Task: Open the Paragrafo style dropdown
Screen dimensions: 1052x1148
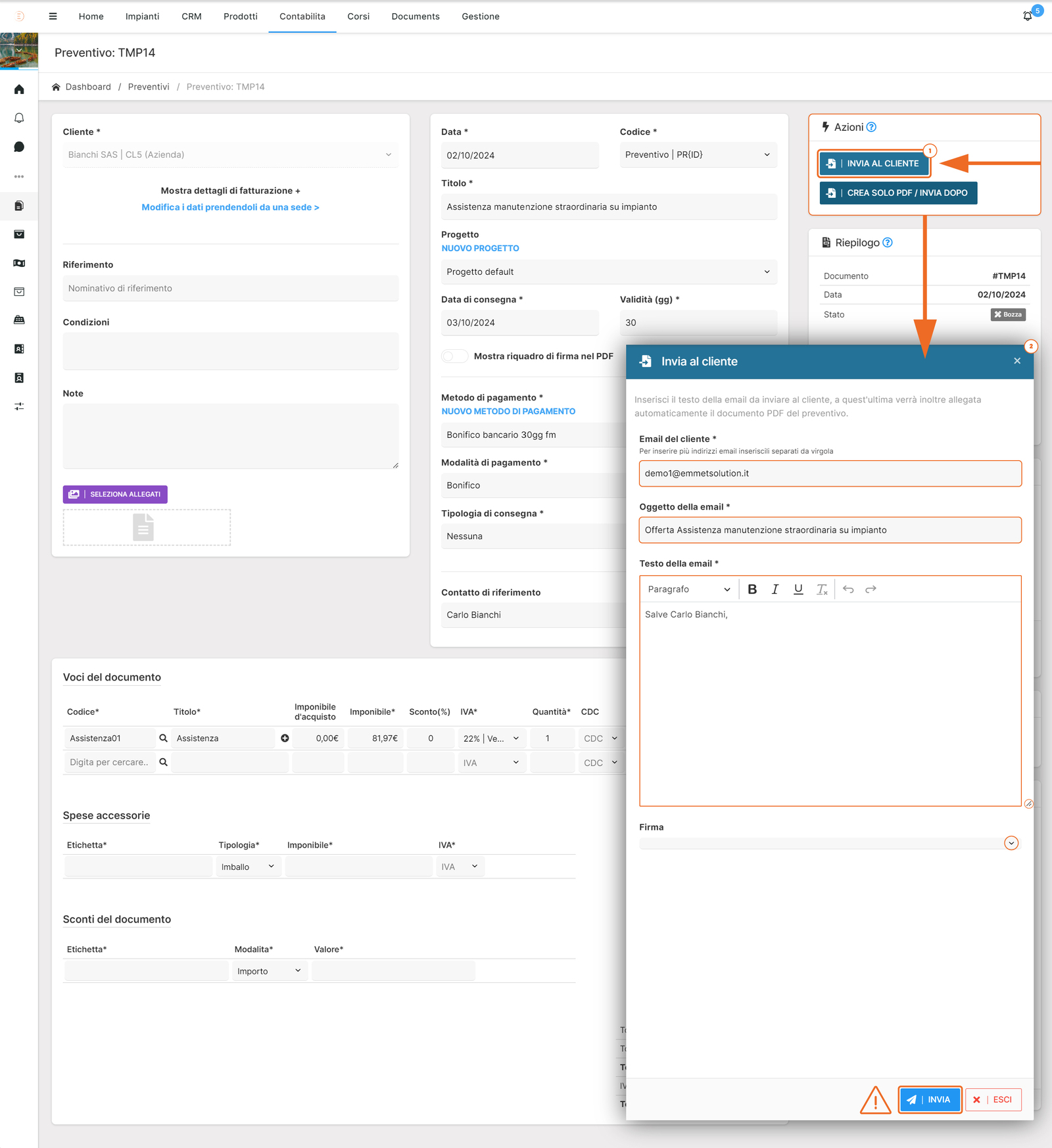Action: (688, 589)
